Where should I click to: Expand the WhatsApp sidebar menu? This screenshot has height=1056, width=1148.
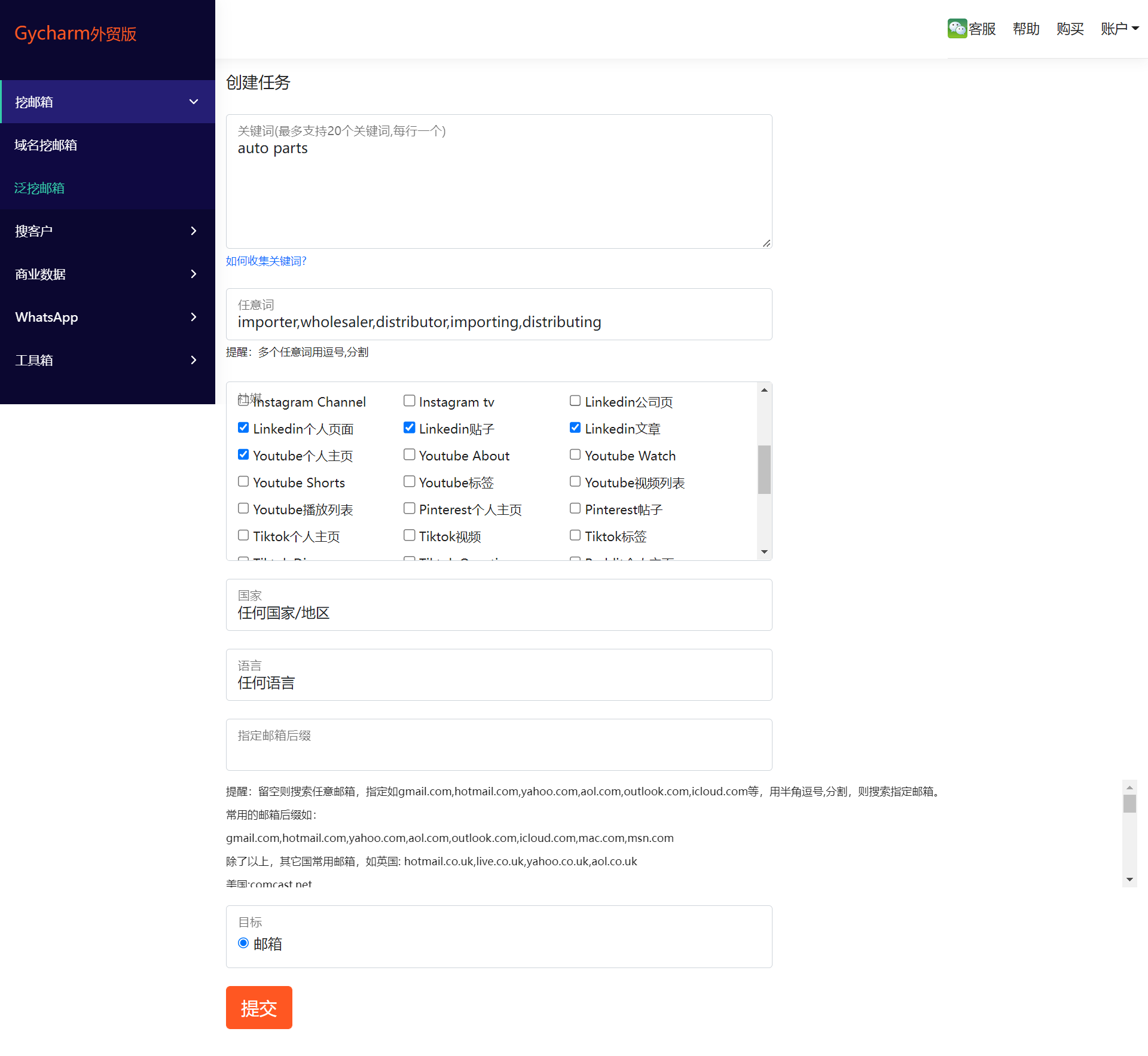(108, 317)
